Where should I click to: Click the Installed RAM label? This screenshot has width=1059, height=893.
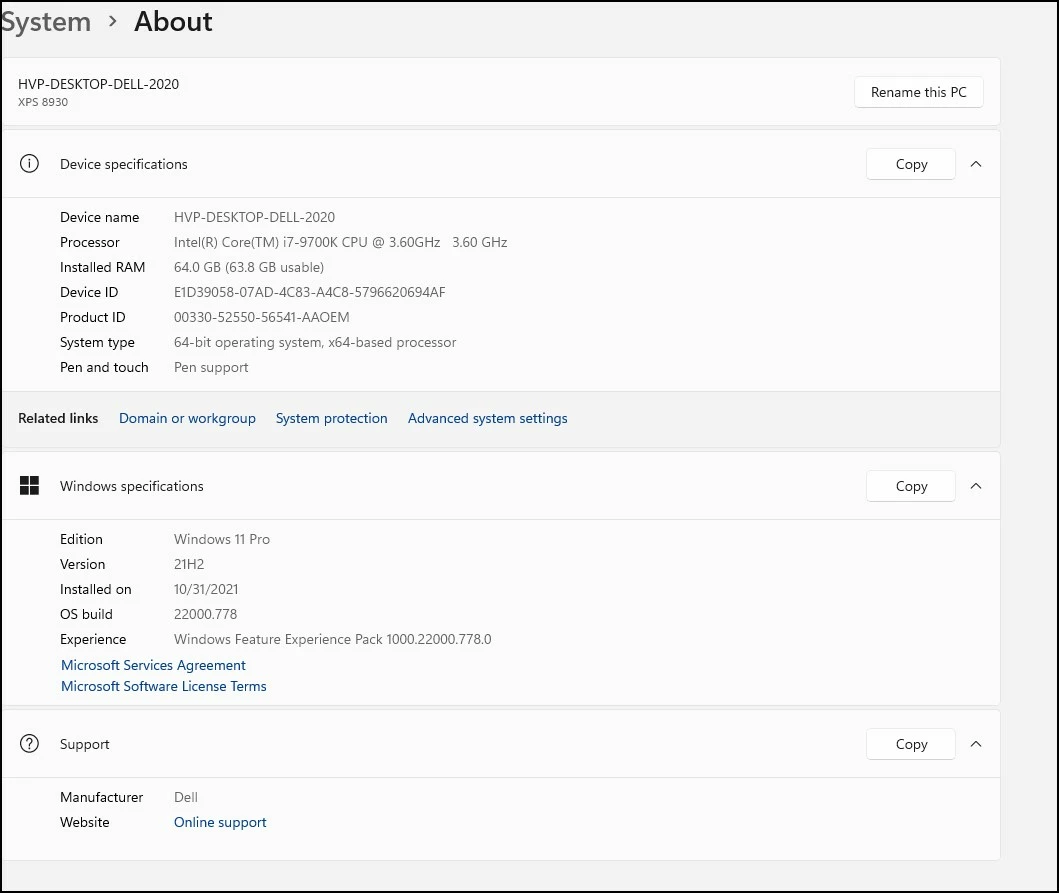102,267
